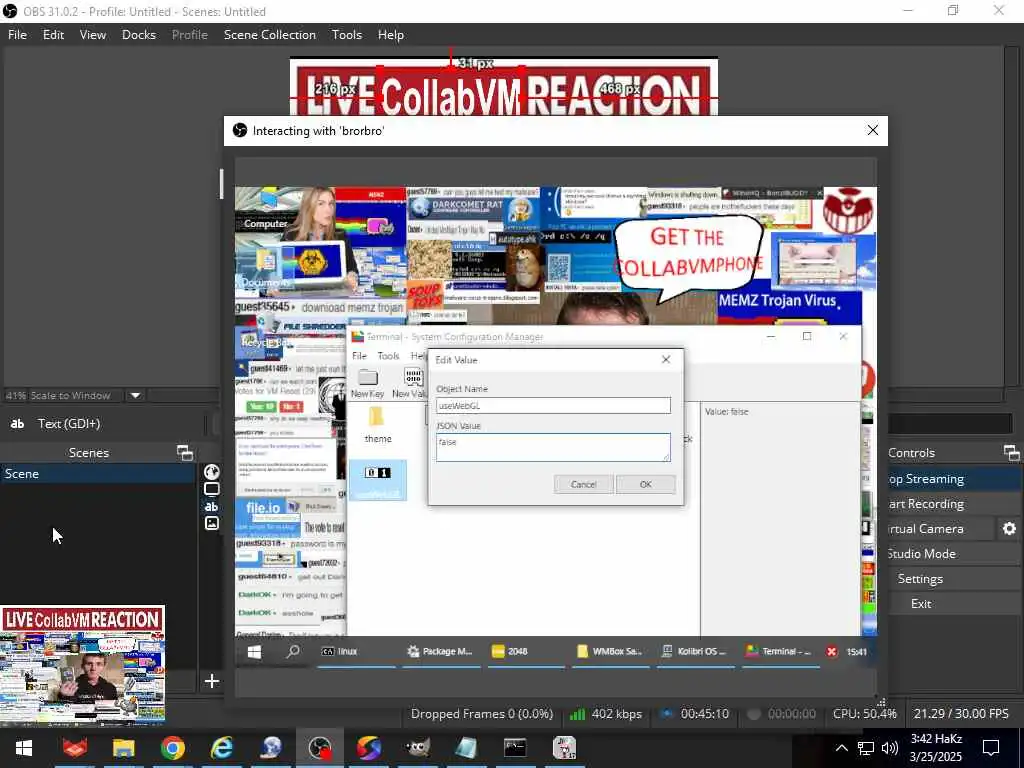This screenshot has width=1024, height=768.
Task: Click 'Value: false' text in details pane
Action: tap(726, 411)
